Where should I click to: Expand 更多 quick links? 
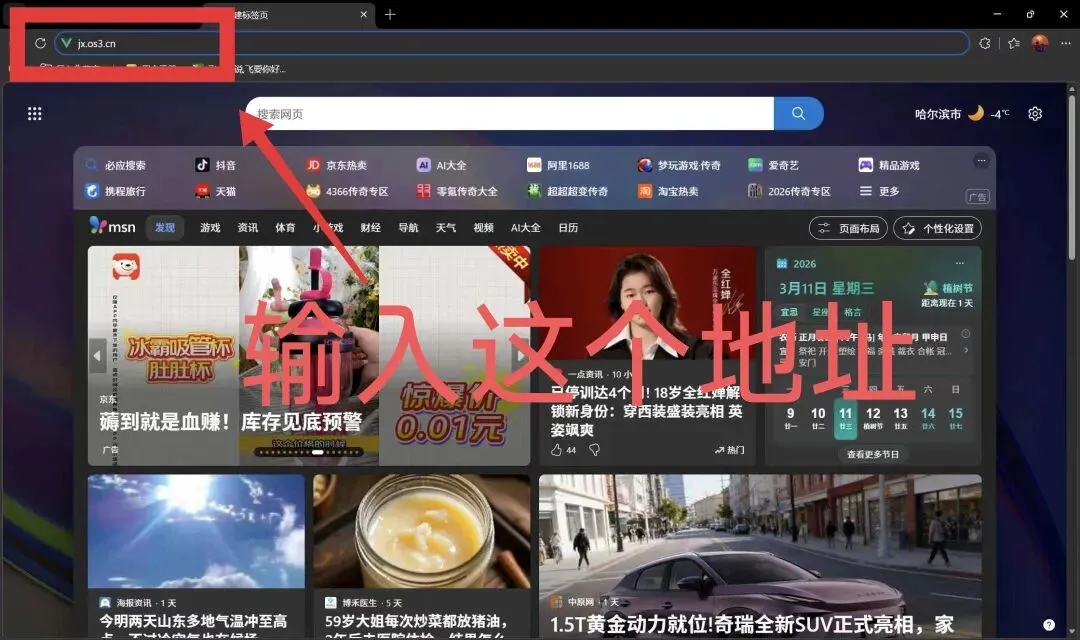880,191
